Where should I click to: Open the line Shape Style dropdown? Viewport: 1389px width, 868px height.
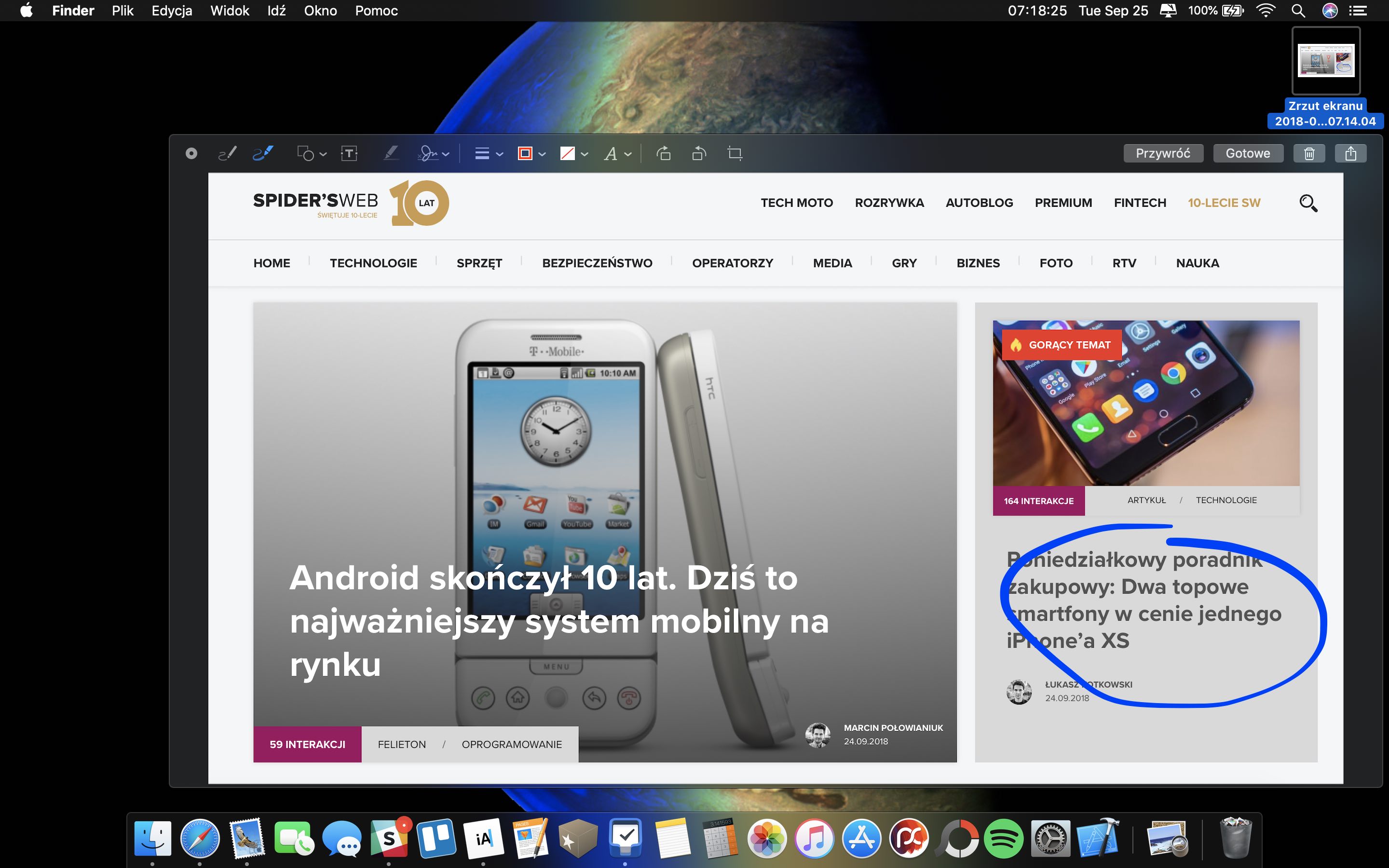click(x=489, y=153)
